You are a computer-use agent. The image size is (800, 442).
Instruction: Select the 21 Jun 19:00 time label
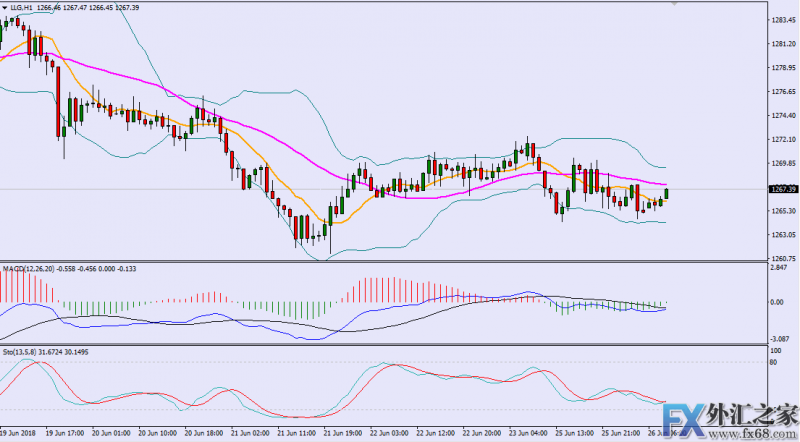point(343,433)
